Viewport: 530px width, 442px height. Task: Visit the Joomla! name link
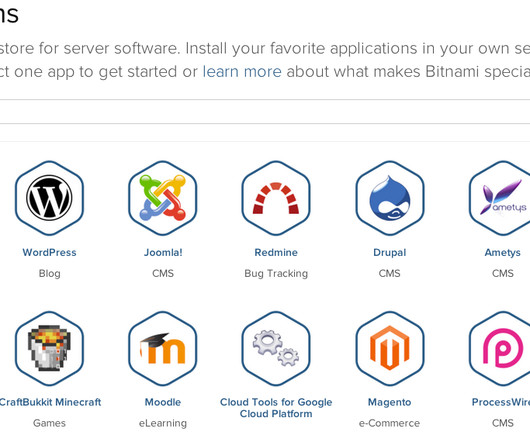tap(163, 252)
